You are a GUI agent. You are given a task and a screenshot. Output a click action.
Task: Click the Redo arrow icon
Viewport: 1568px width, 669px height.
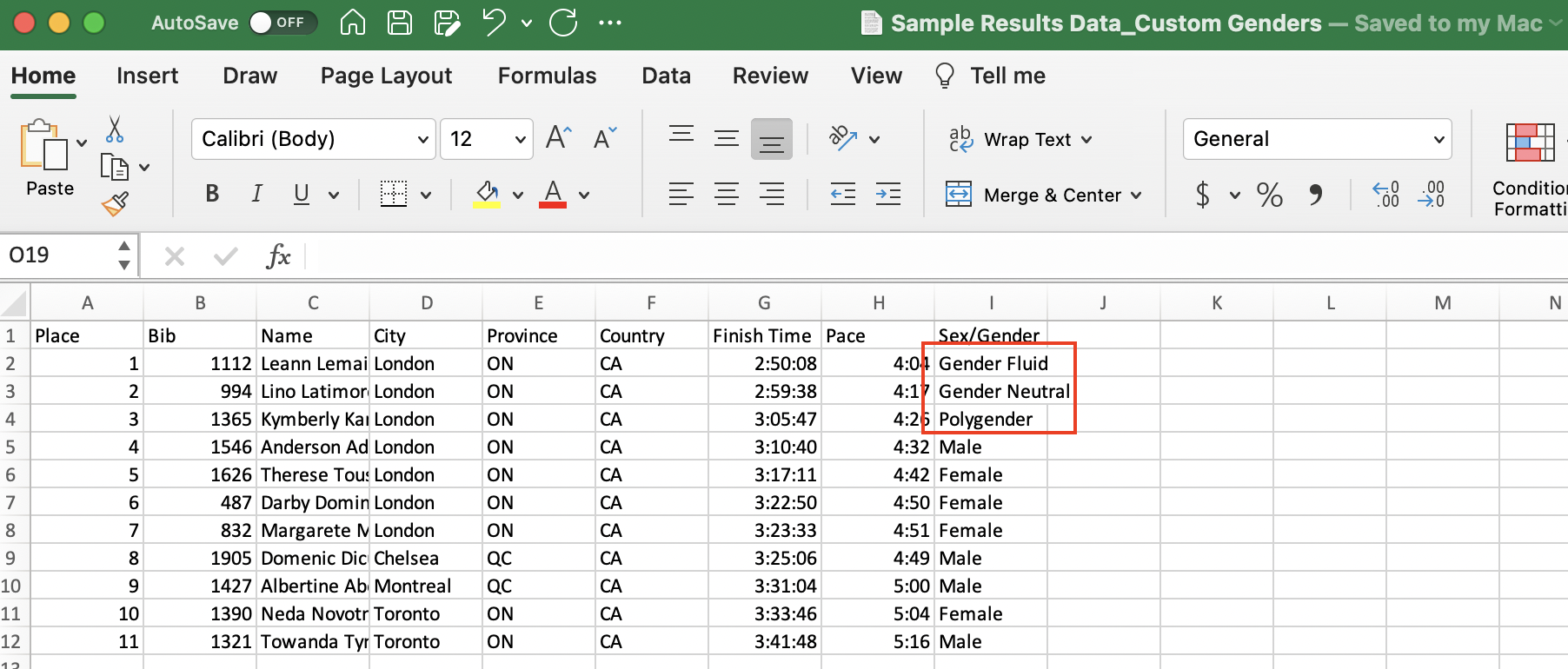click(563, 23)
